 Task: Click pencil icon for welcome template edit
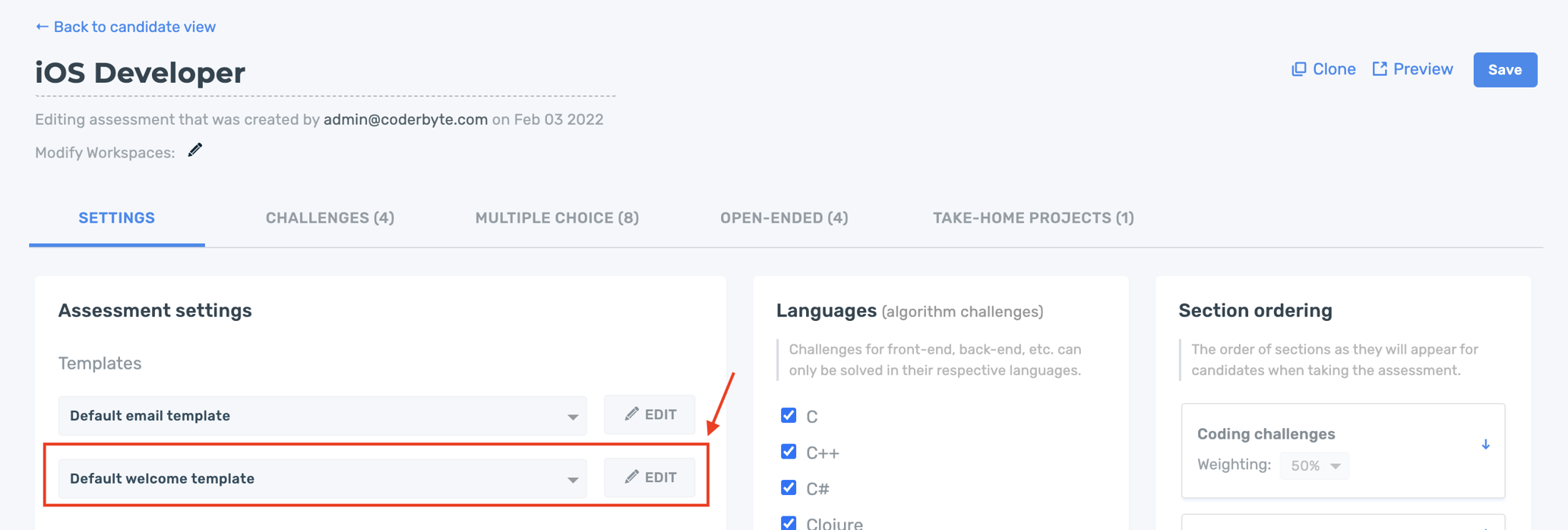click(631, 478)
